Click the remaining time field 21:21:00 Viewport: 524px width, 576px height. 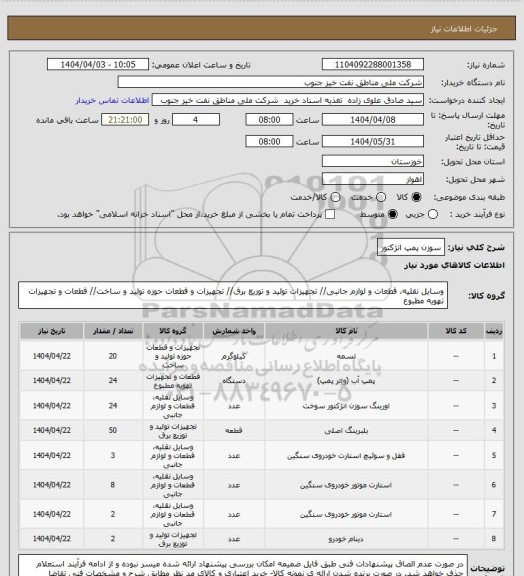click(x=125, y=120)
